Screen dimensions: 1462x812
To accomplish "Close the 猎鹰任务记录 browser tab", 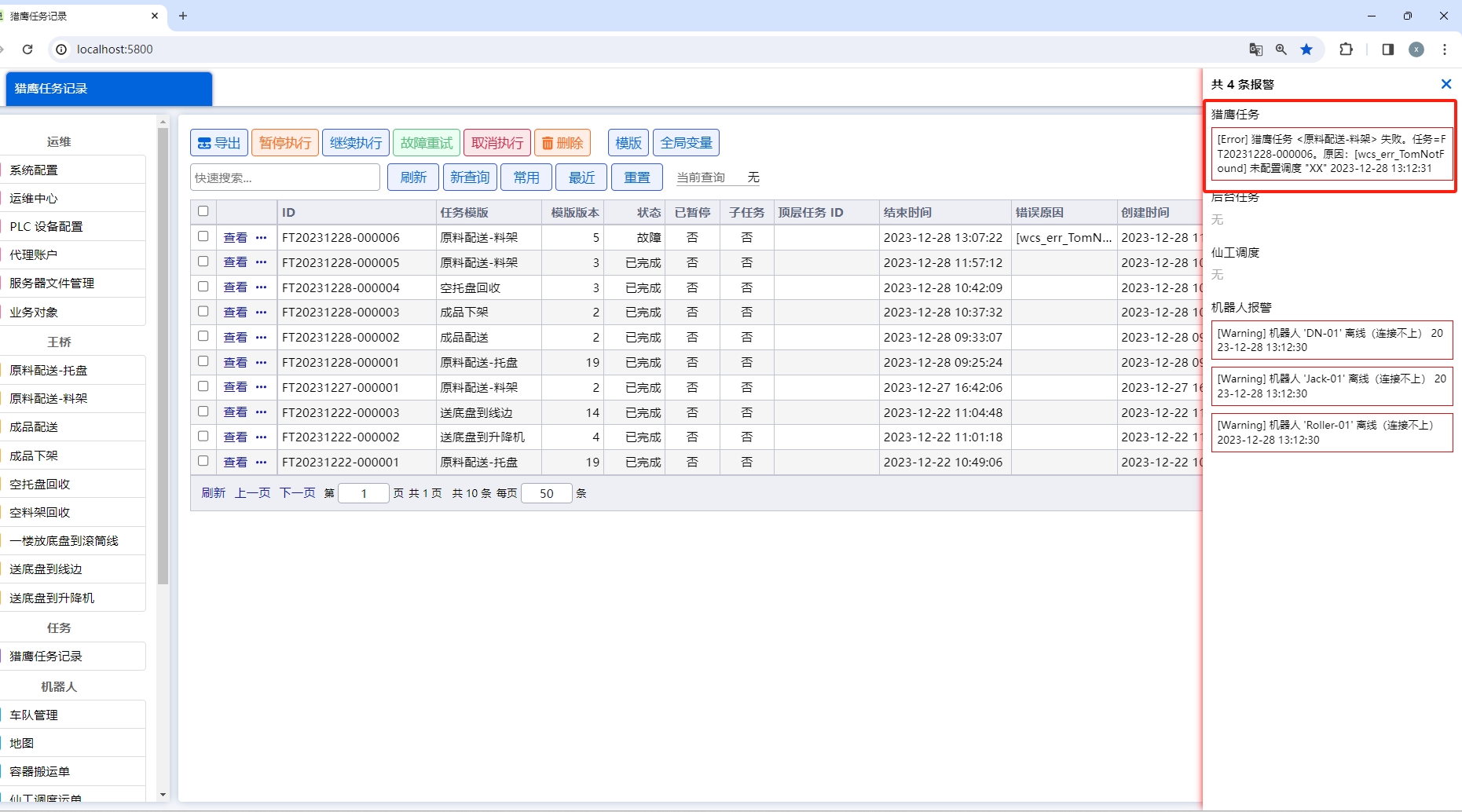I will click(x=155, y=16).
